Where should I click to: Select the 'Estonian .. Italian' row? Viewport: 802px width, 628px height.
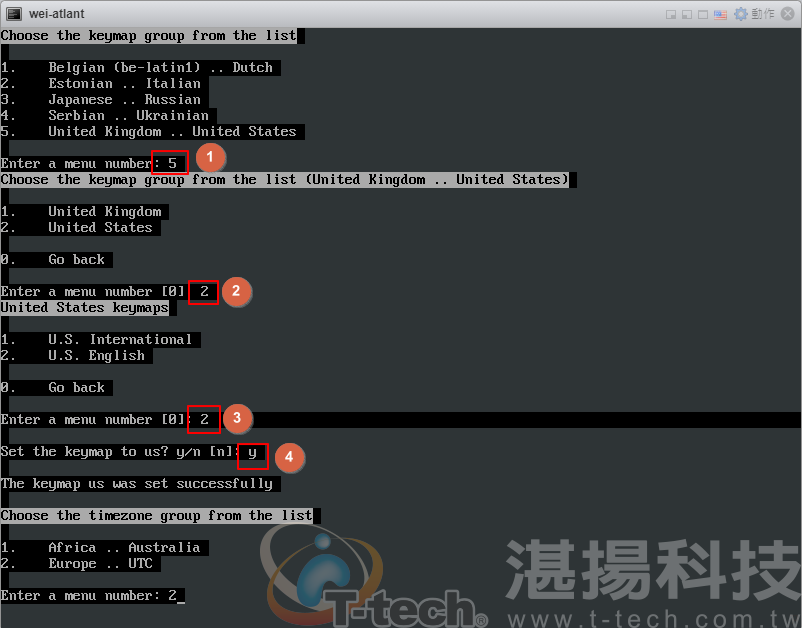[104, 83]
